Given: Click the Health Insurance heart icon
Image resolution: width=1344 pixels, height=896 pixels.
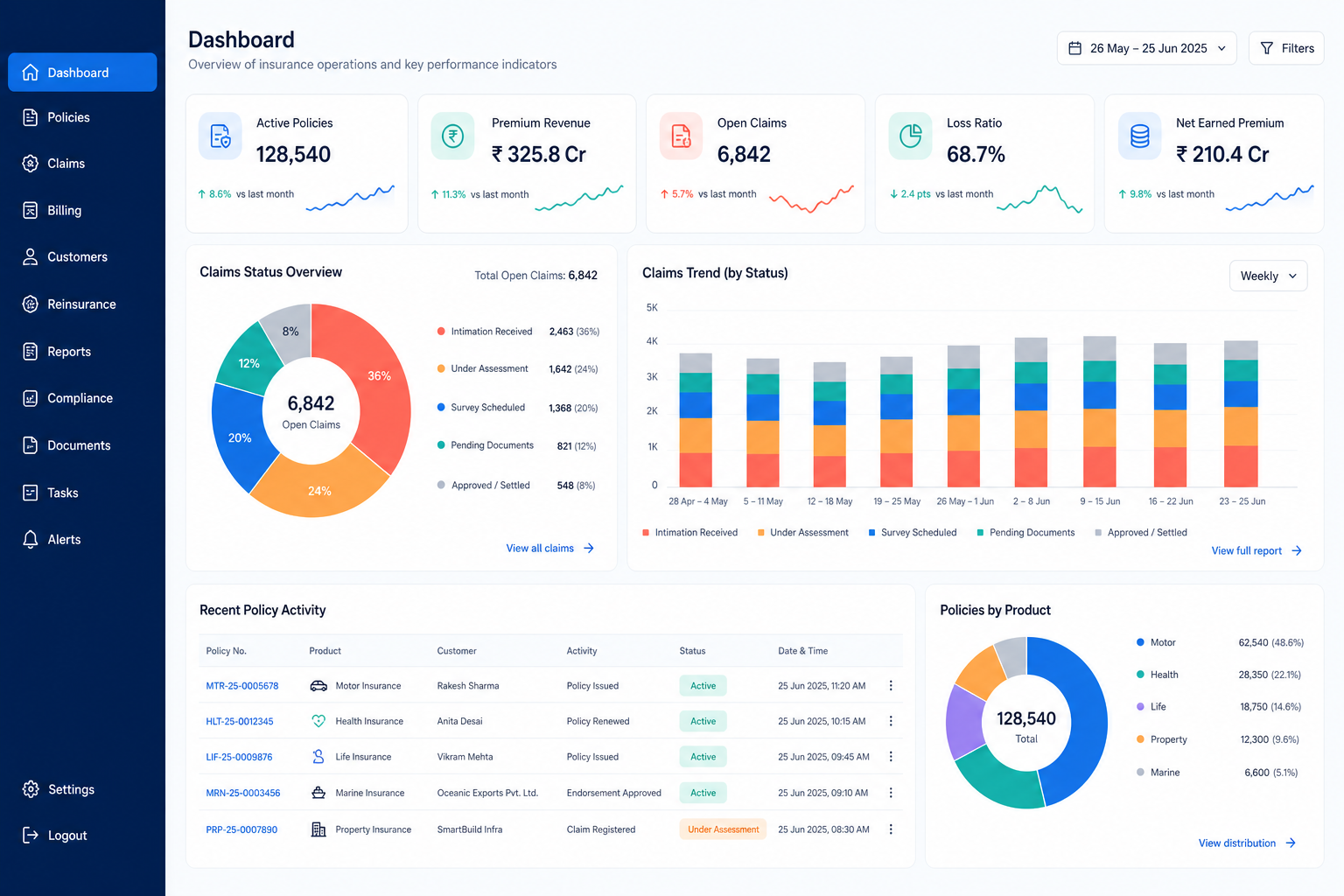Looking at the screenshot, I should tap(318, 721).
